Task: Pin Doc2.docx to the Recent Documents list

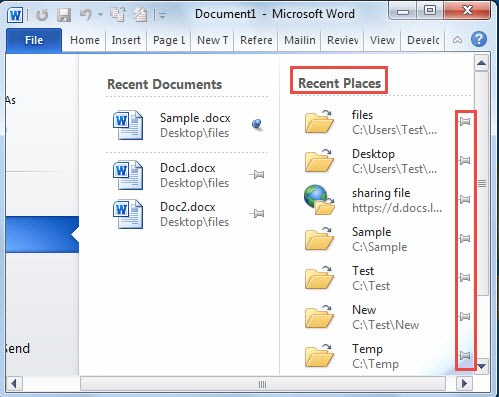Action: [x=257, y=213]
